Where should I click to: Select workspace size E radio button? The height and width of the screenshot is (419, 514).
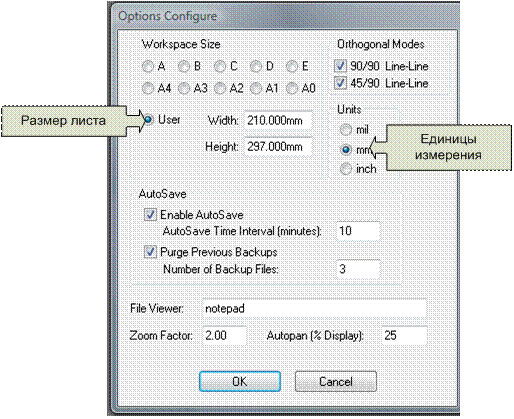pos(292,67)
